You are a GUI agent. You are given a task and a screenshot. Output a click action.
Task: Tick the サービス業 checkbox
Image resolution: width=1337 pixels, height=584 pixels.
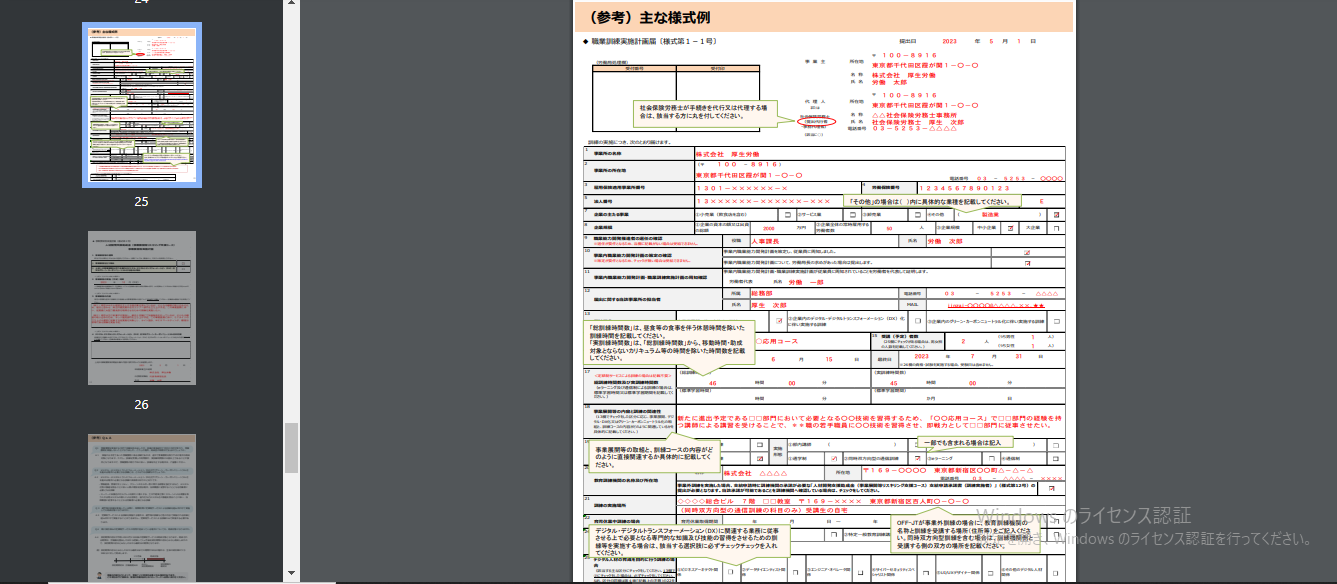pyautogui.click(x=854, y=215)
